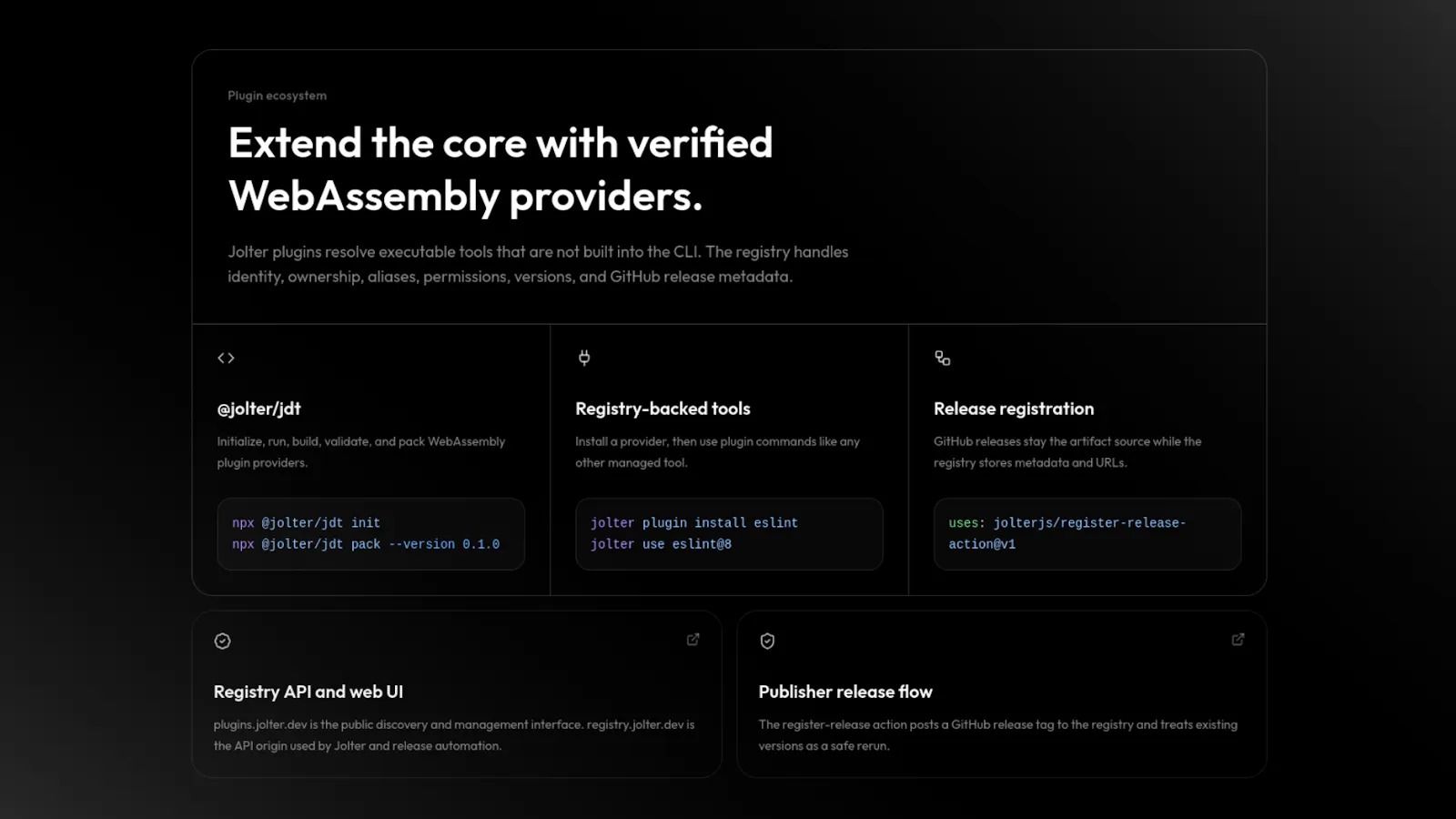
Task: Click the plugins.jolter.dev description text
Action: 454,735
